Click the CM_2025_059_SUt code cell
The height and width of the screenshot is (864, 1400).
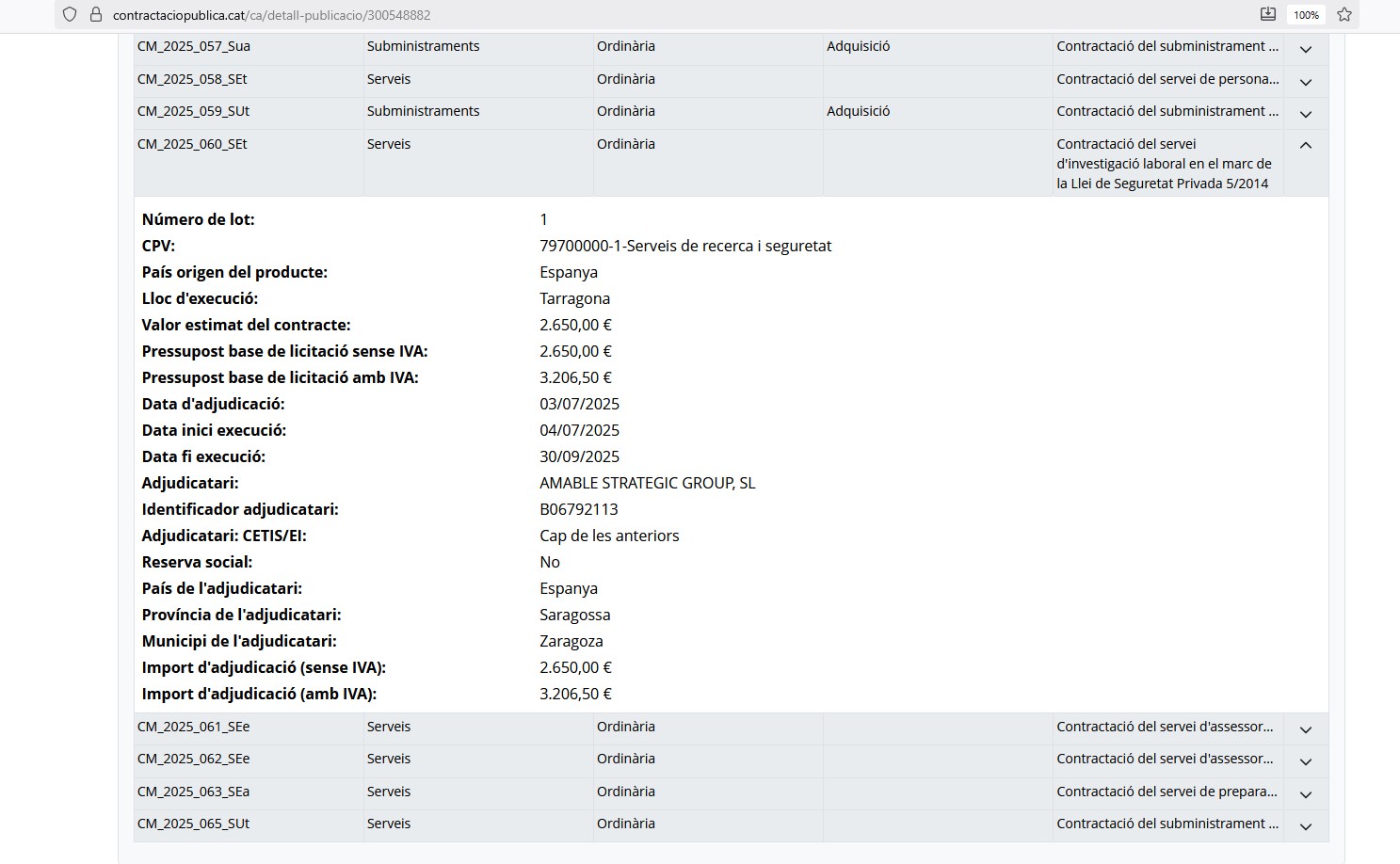pos(194,111)
